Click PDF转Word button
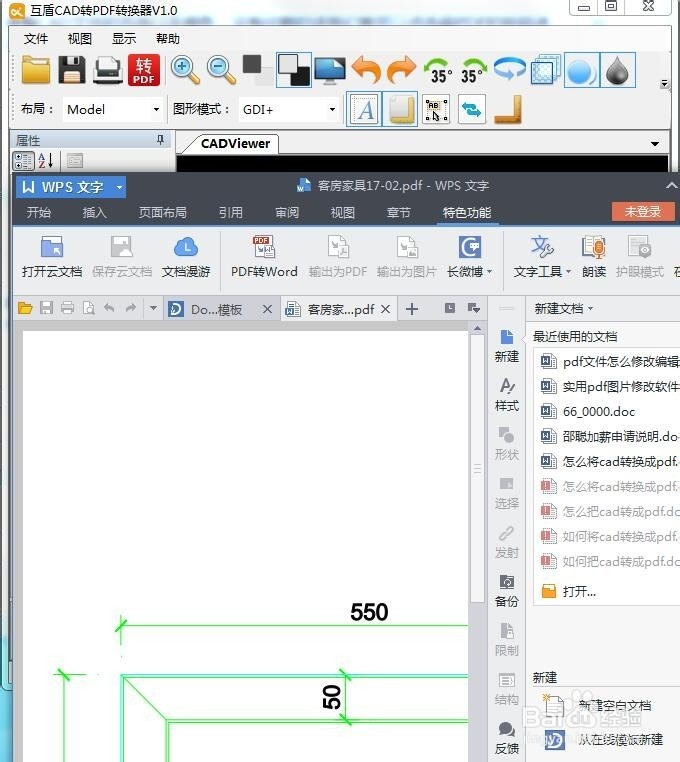The image size is (680, 762). tap(264, 257)
